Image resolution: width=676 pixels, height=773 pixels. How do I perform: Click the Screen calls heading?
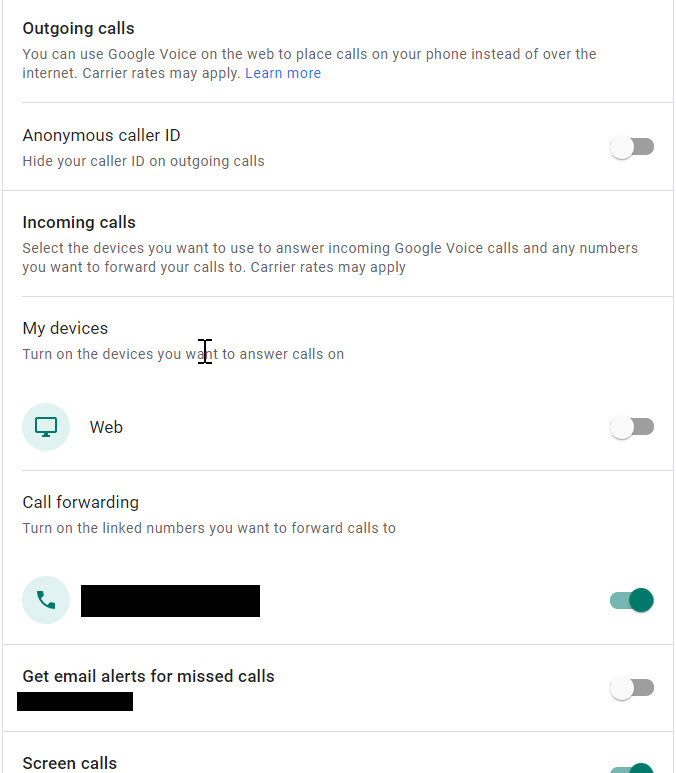[70, 763]
